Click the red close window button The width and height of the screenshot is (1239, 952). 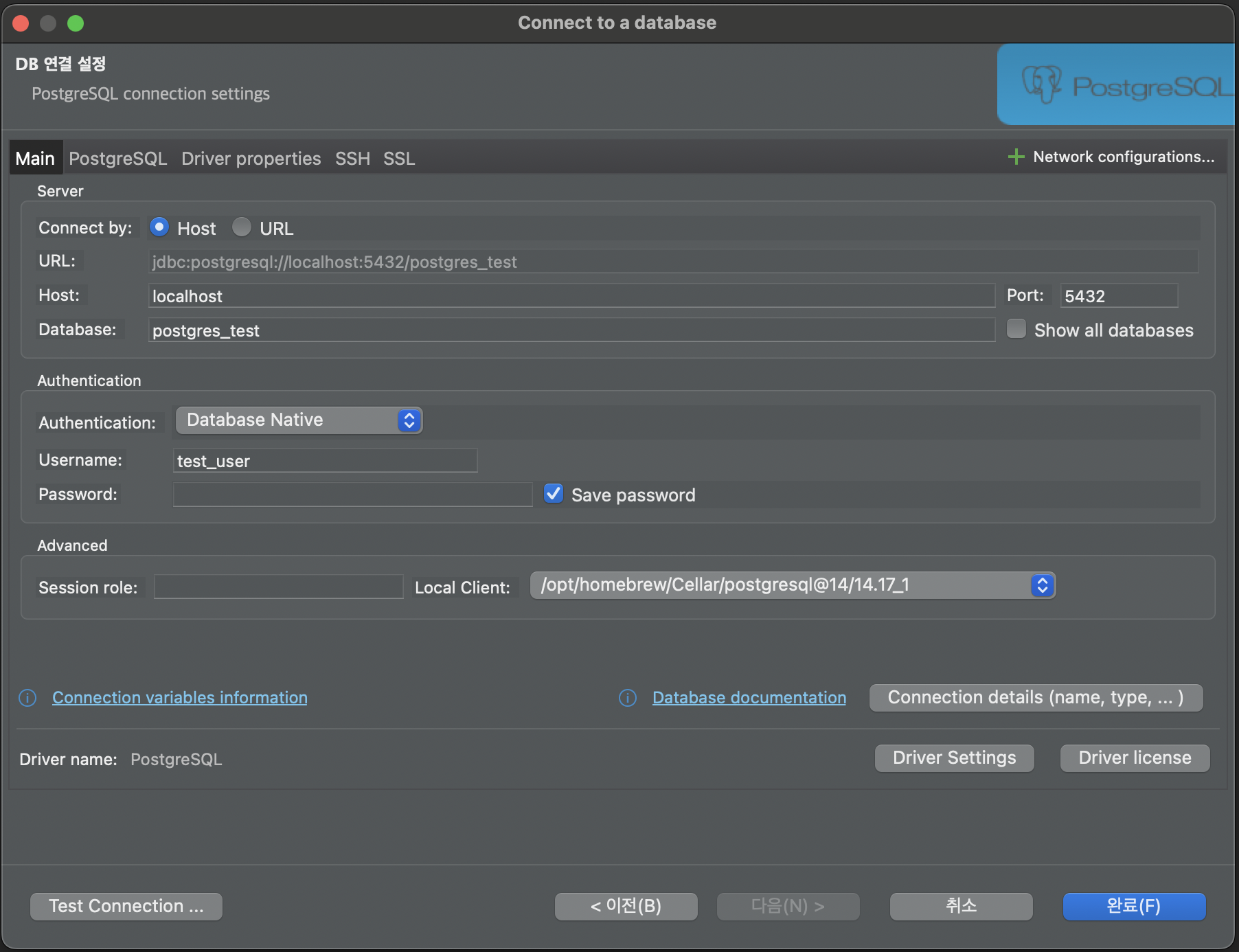21,23
